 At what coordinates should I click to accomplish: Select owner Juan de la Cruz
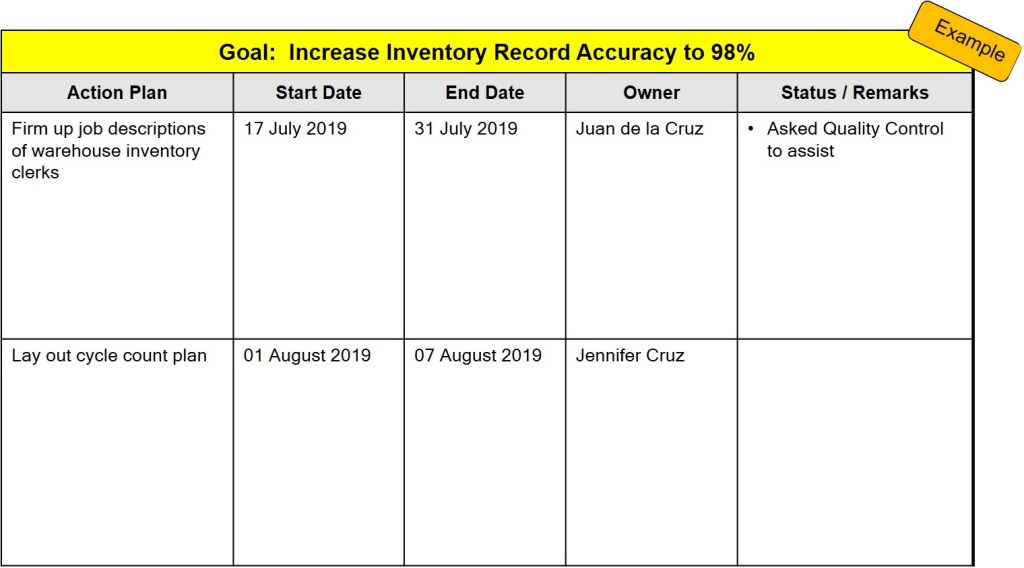[x=639, y=129]
